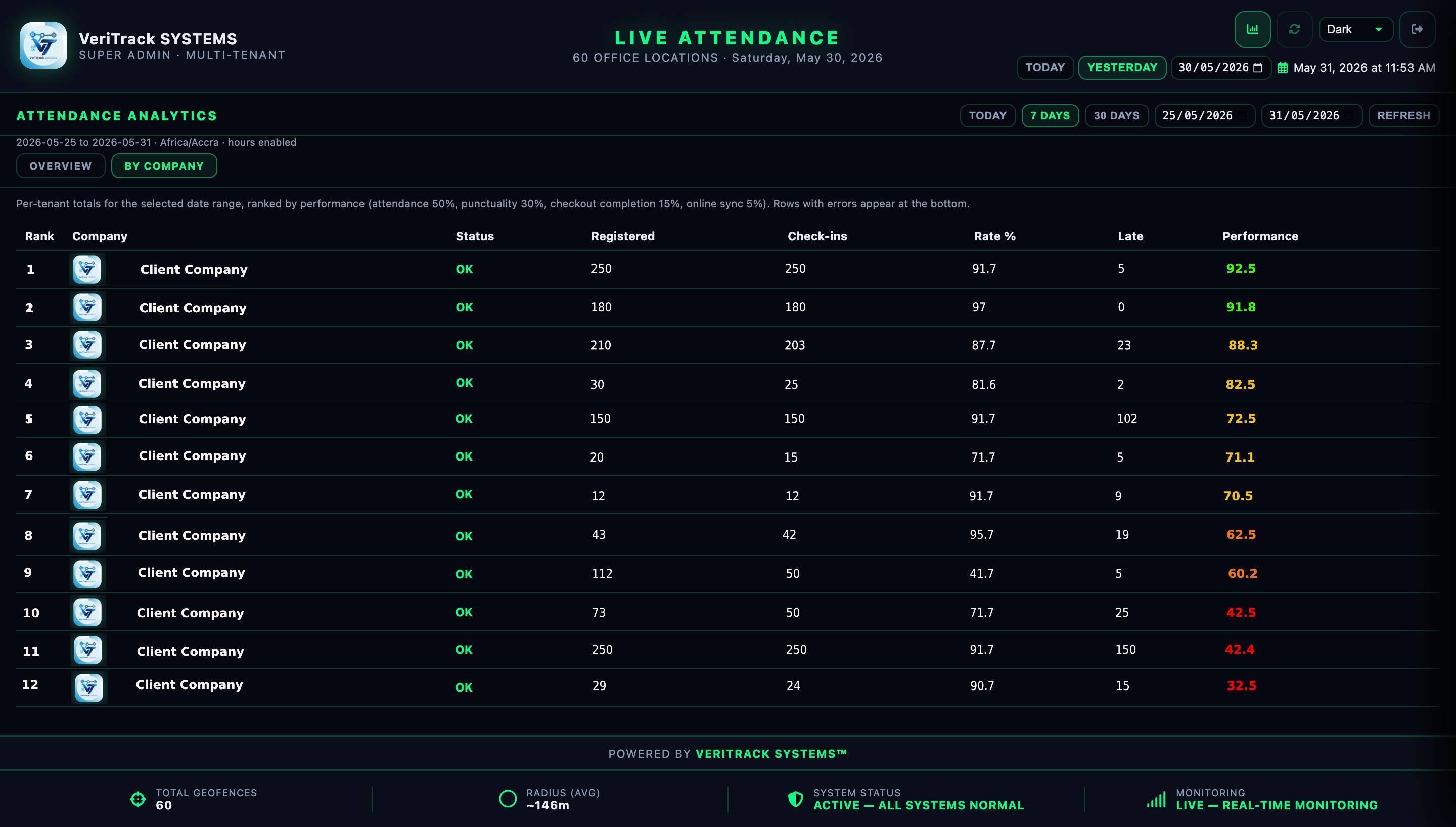This screenshot has height=827, width=1456.
Task: Click Check-ins value 203 in rank 3 row
Action: (794, 345)
